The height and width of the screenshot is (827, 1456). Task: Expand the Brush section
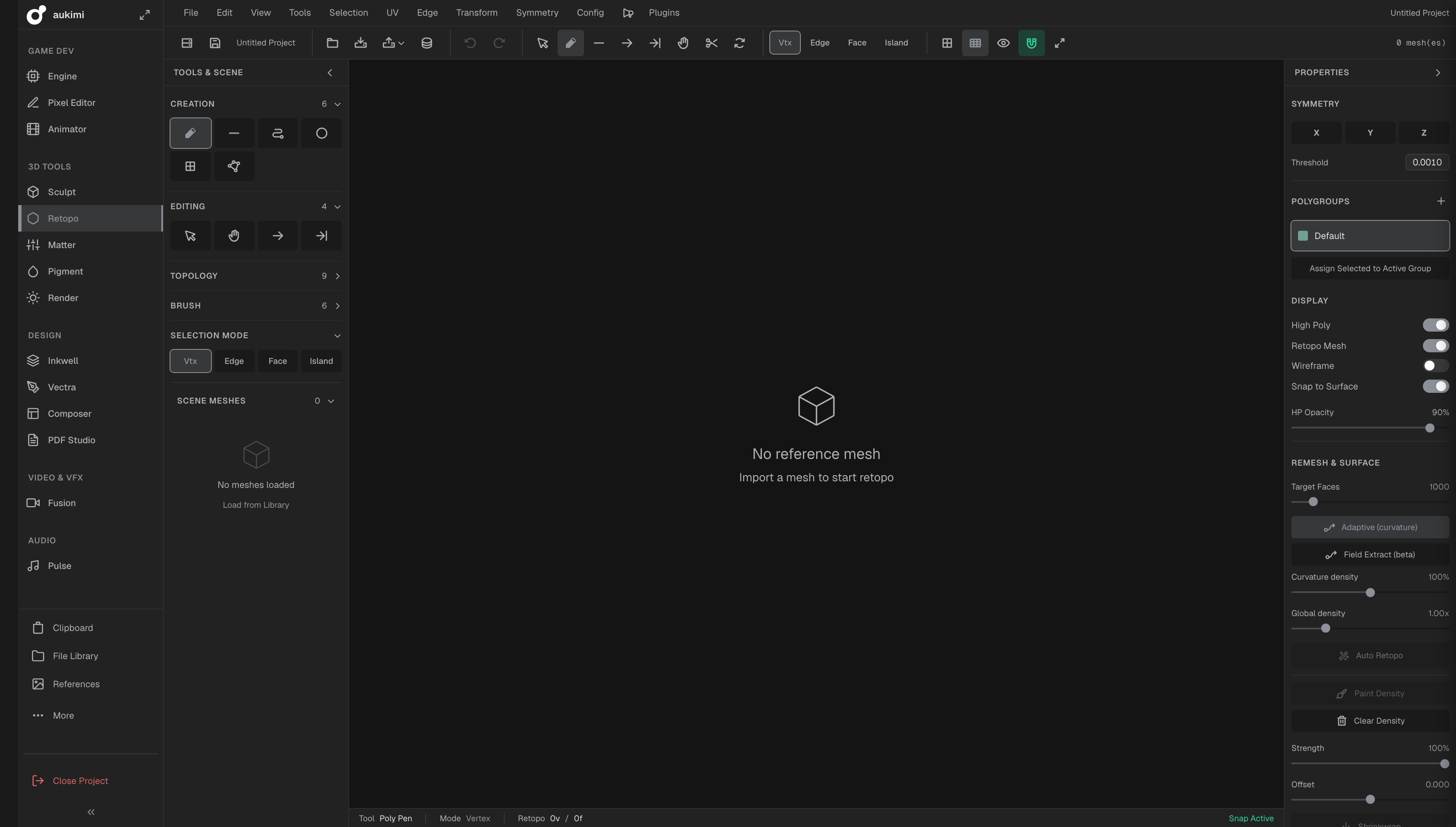pyautogui.click(x=256, y=306)
